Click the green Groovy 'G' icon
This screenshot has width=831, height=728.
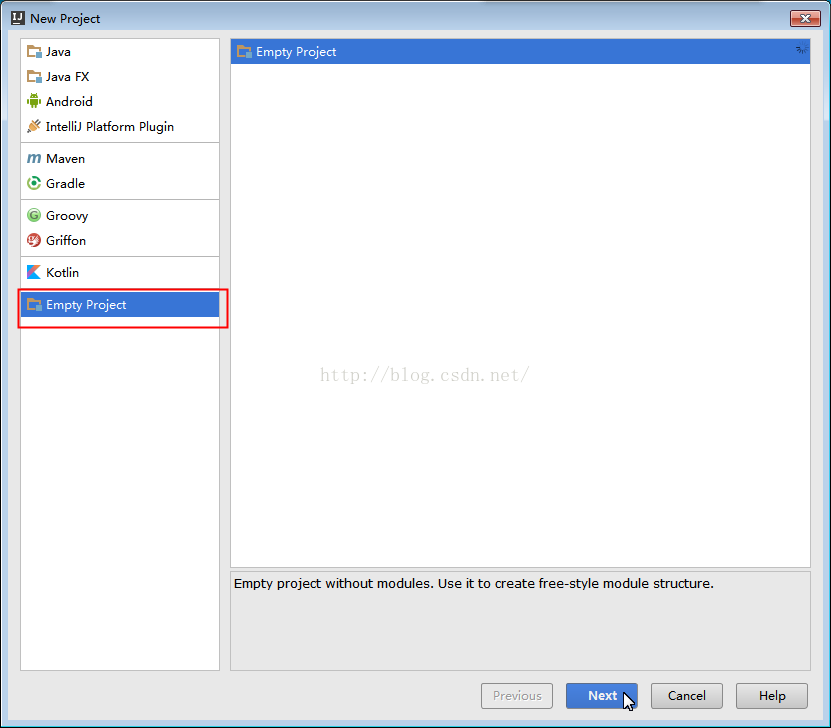34,215
